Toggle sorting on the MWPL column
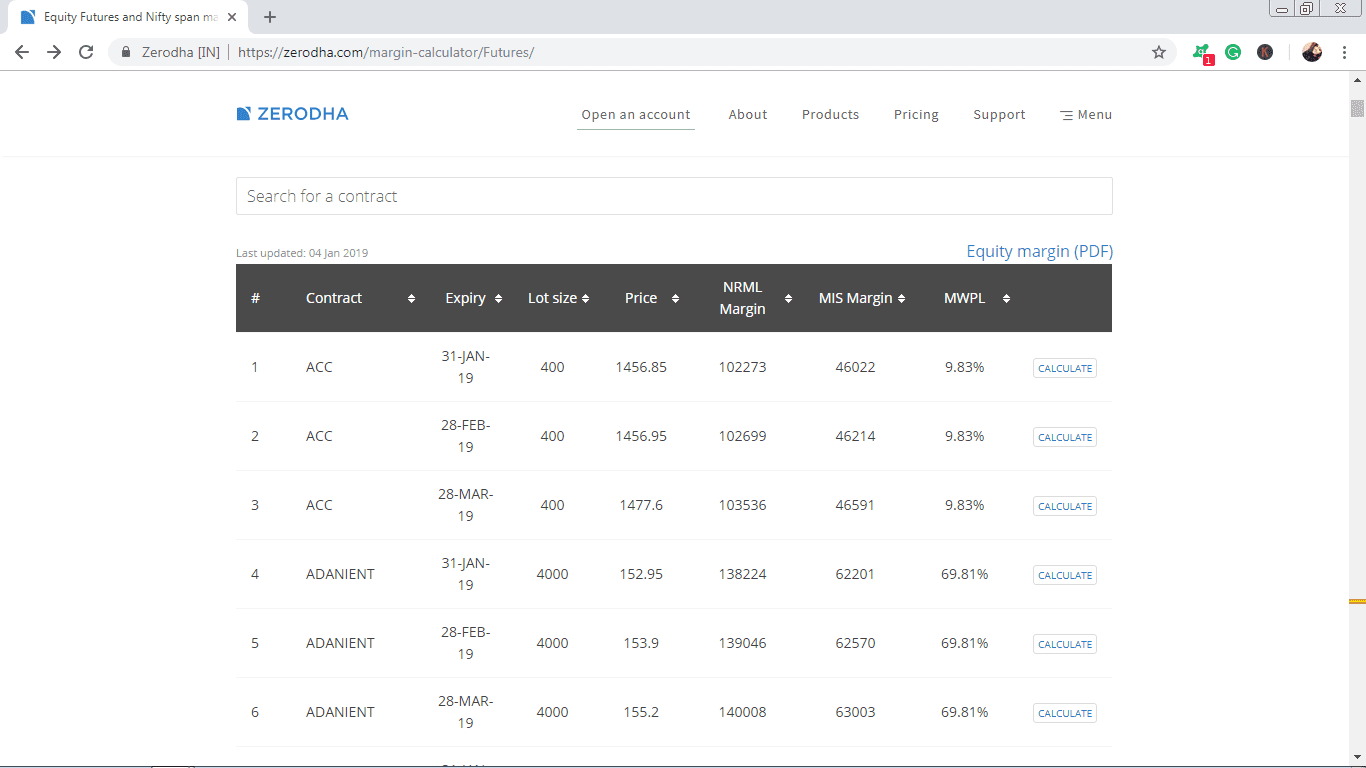Viewport: 1366px width, 768px height. pyautogui.click(x=1006, y=298)
